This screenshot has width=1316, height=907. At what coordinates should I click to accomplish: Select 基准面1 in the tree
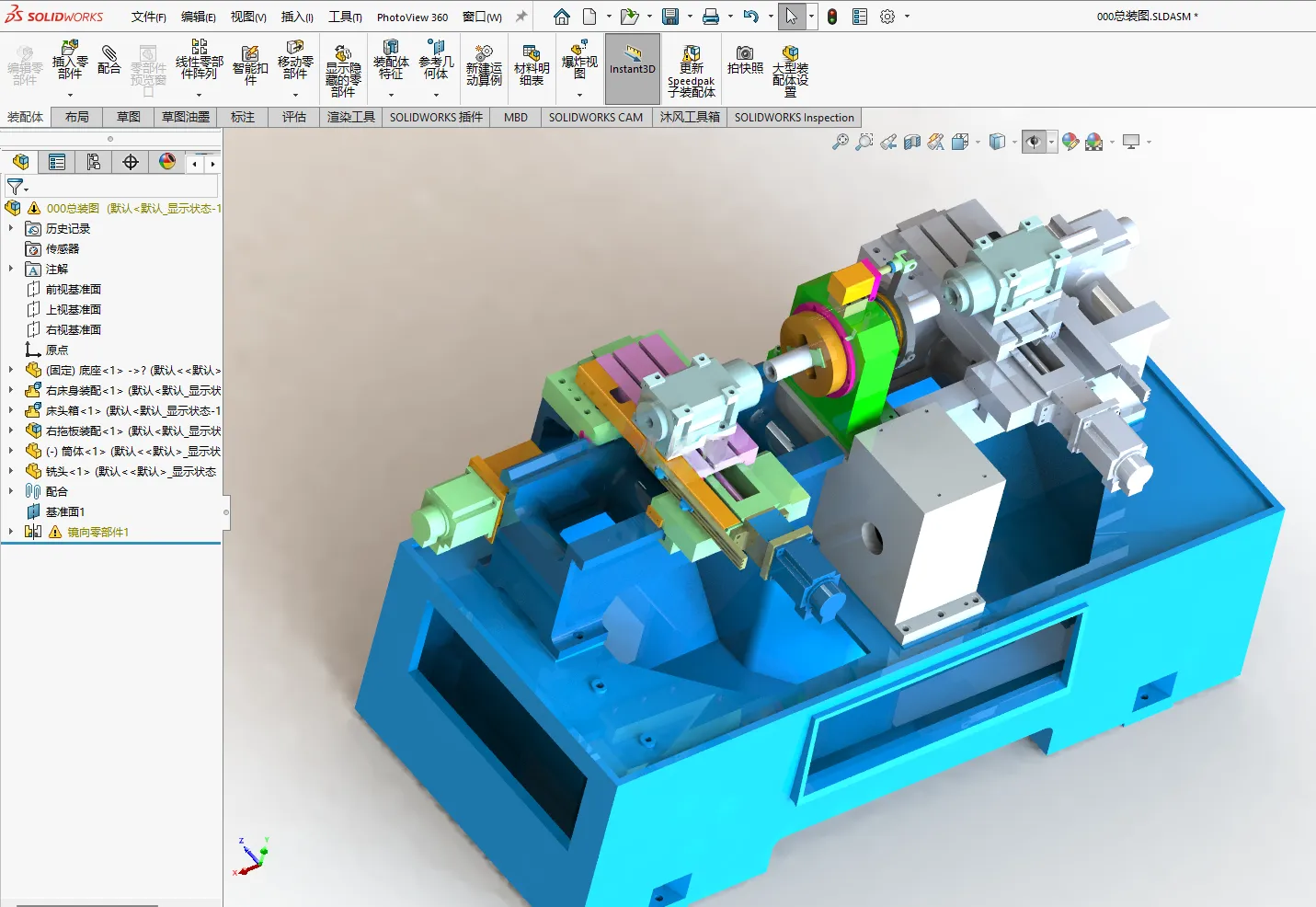tap(65, 511)
